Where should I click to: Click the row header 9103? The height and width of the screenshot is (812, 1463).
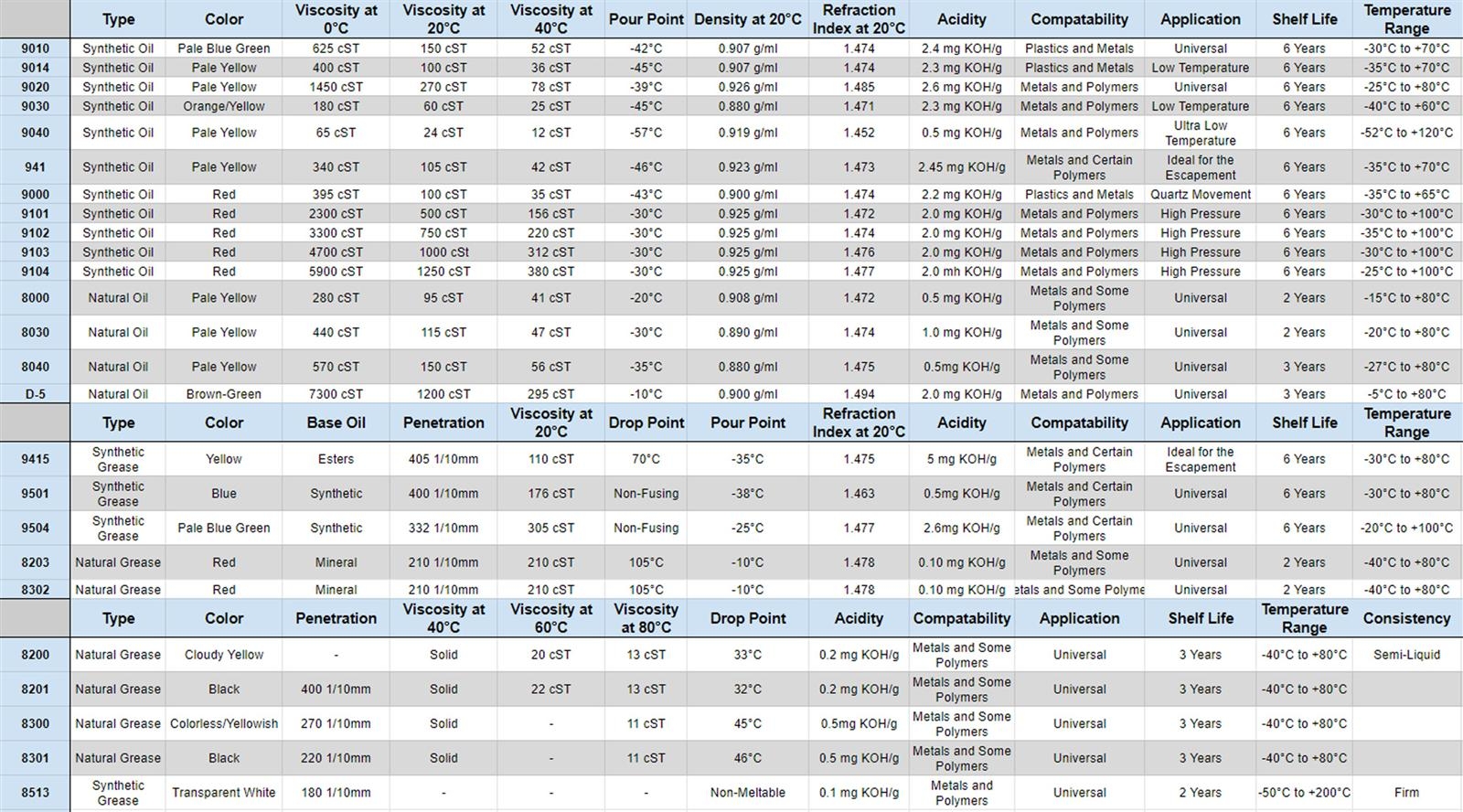pyautogui.click(x=35, y=252)
